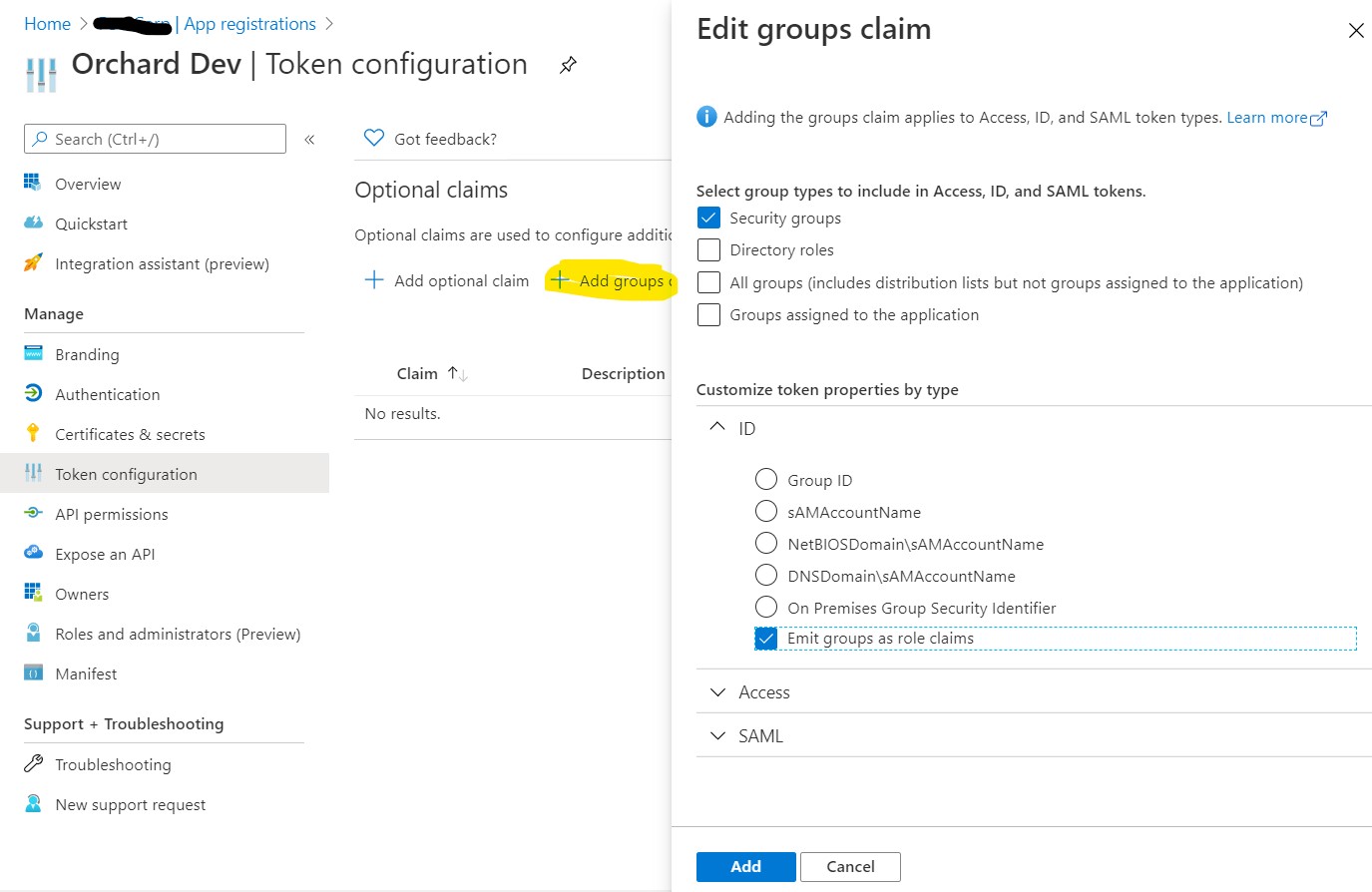1372x892 pixels.
Task: Click the New support request person icon
Action: [x=33, y=803]
